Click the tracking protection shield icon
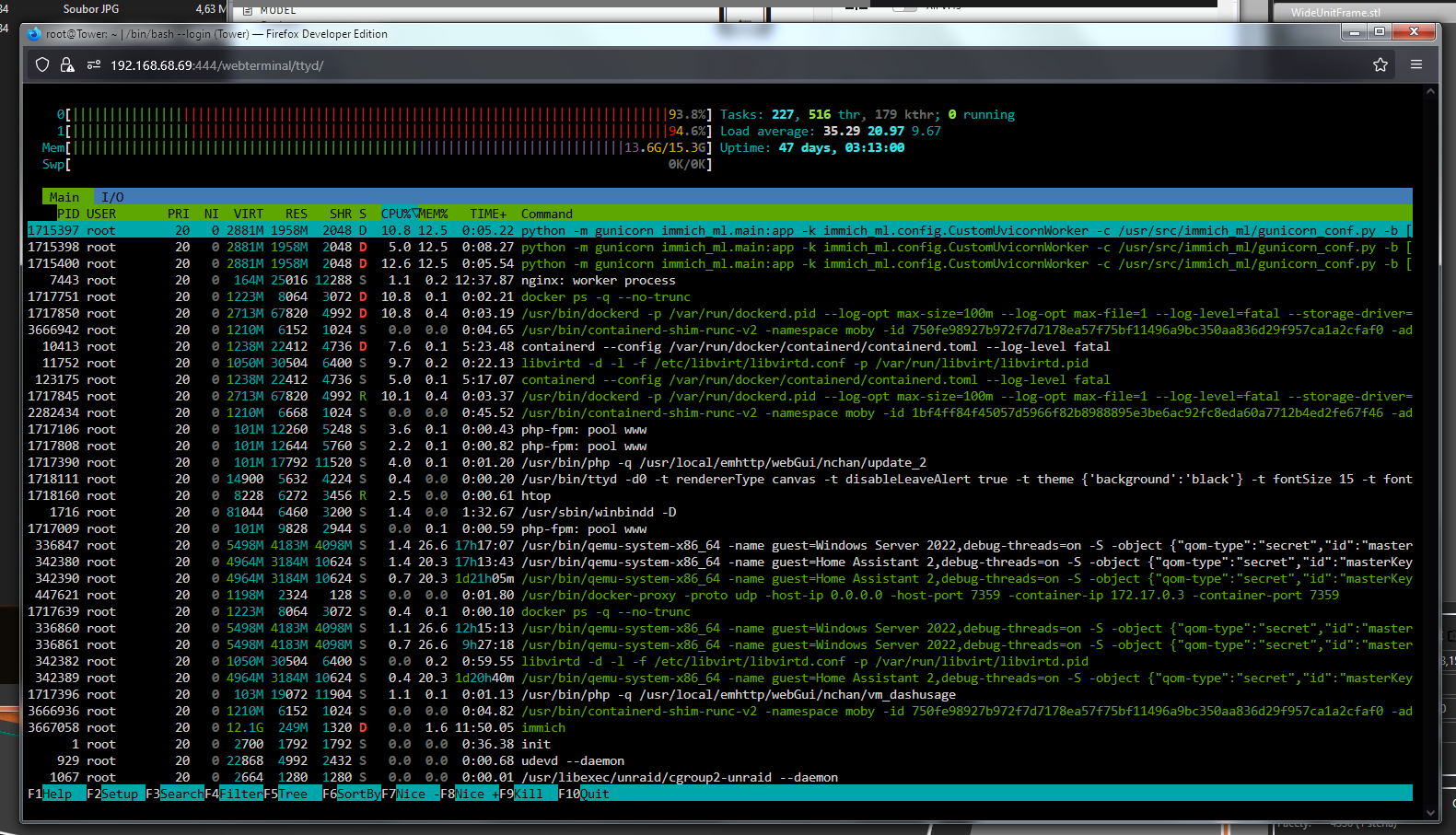The width and height of the screenshot is (1456, 835). point(42,64)
